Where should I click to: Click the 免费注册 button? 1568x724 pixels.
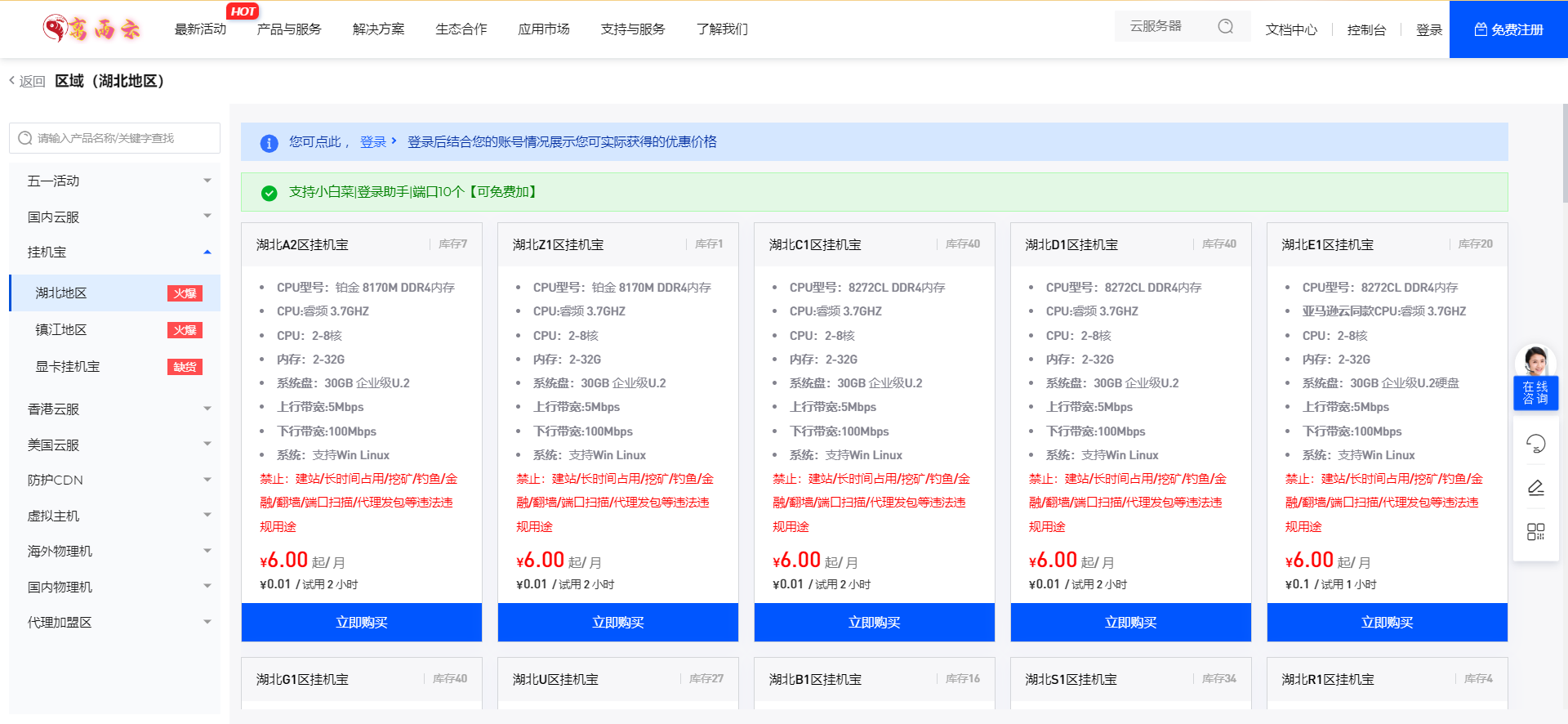1508,29
